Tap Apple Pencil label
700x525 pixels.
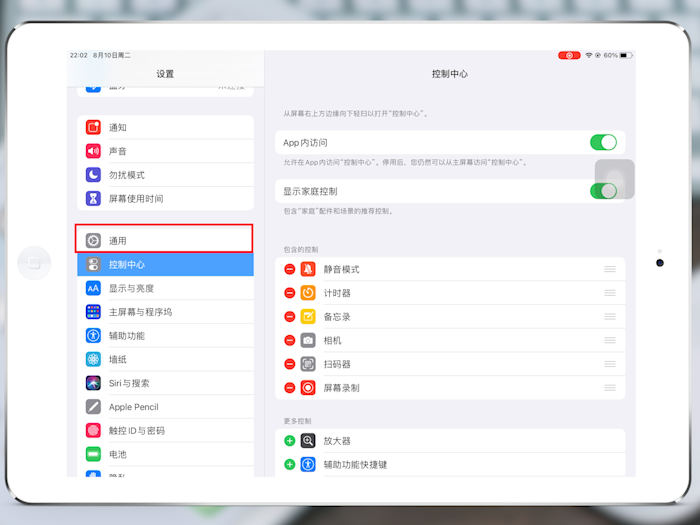click(133, 407)
